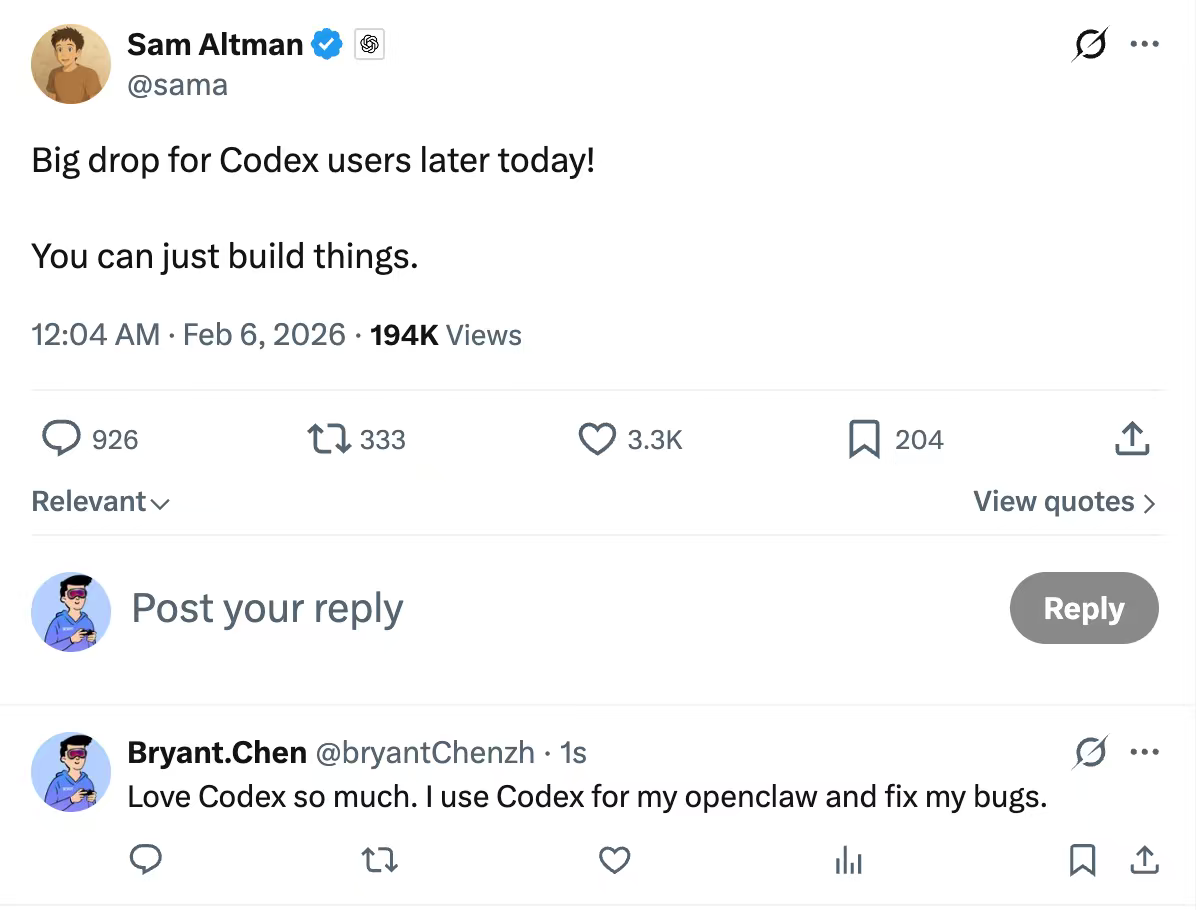The image size is (1196, 910).
Task: Open more options on Bryant.Chen's reply
Action: [1144, 752]
